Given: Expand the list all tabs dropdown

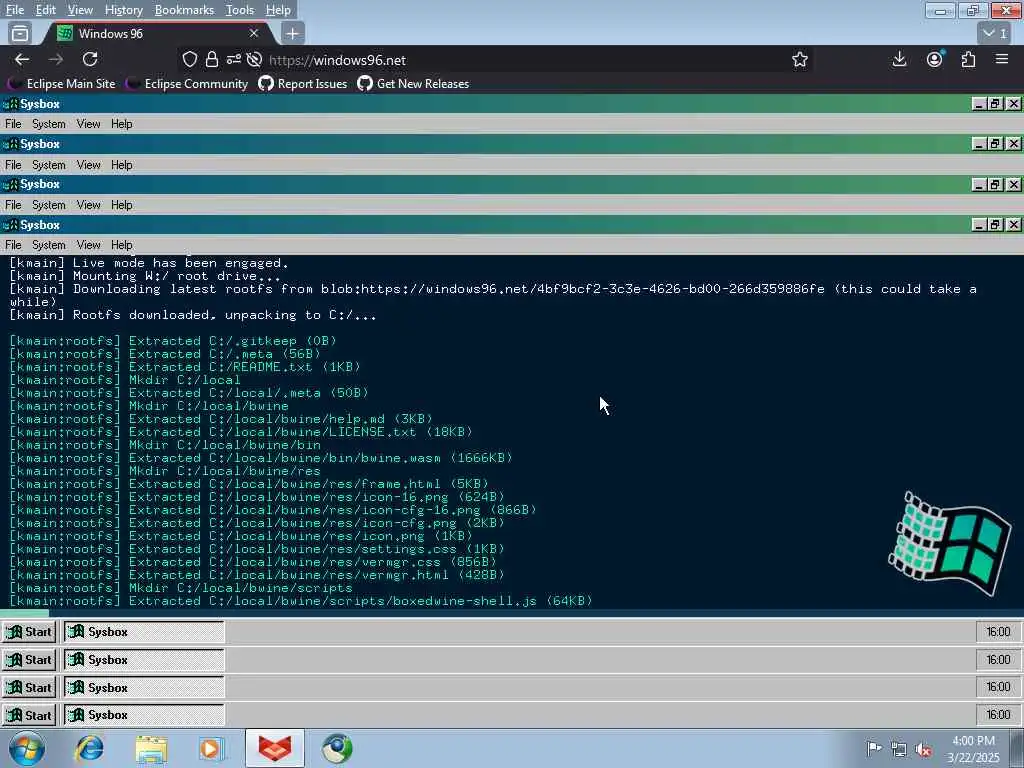Looking at the screenshot, I should (995, 33).
